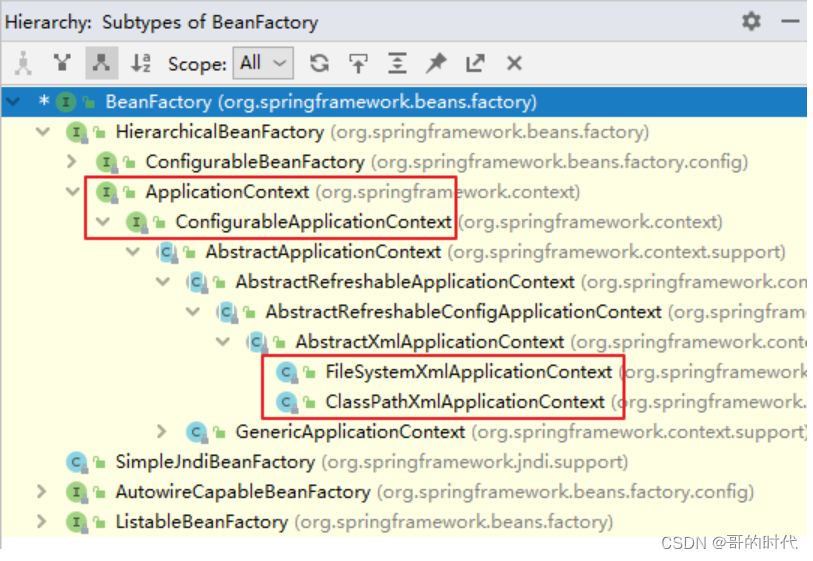Screen dimensions: 813x561
Task: Toggle the subtypes hierarchy view
Action: click(102, 63)
